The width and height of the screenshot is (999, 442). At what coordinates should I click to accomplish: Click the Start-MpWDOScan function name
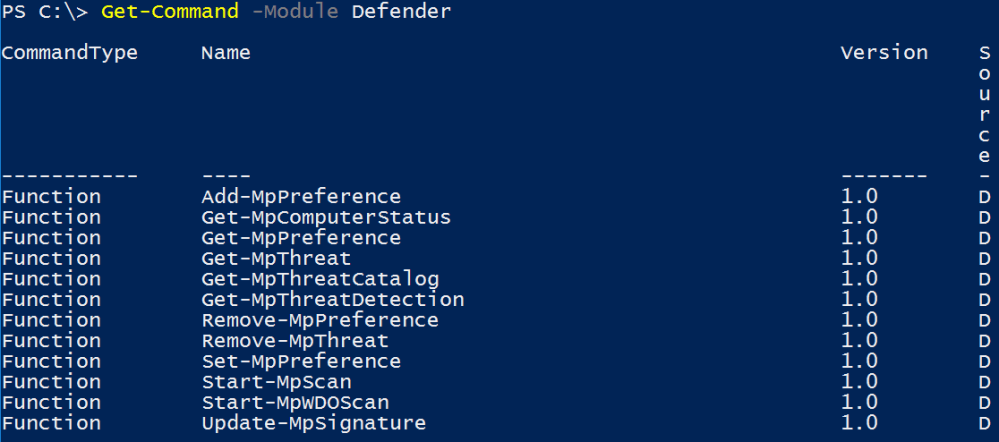(x=295, y=402)
